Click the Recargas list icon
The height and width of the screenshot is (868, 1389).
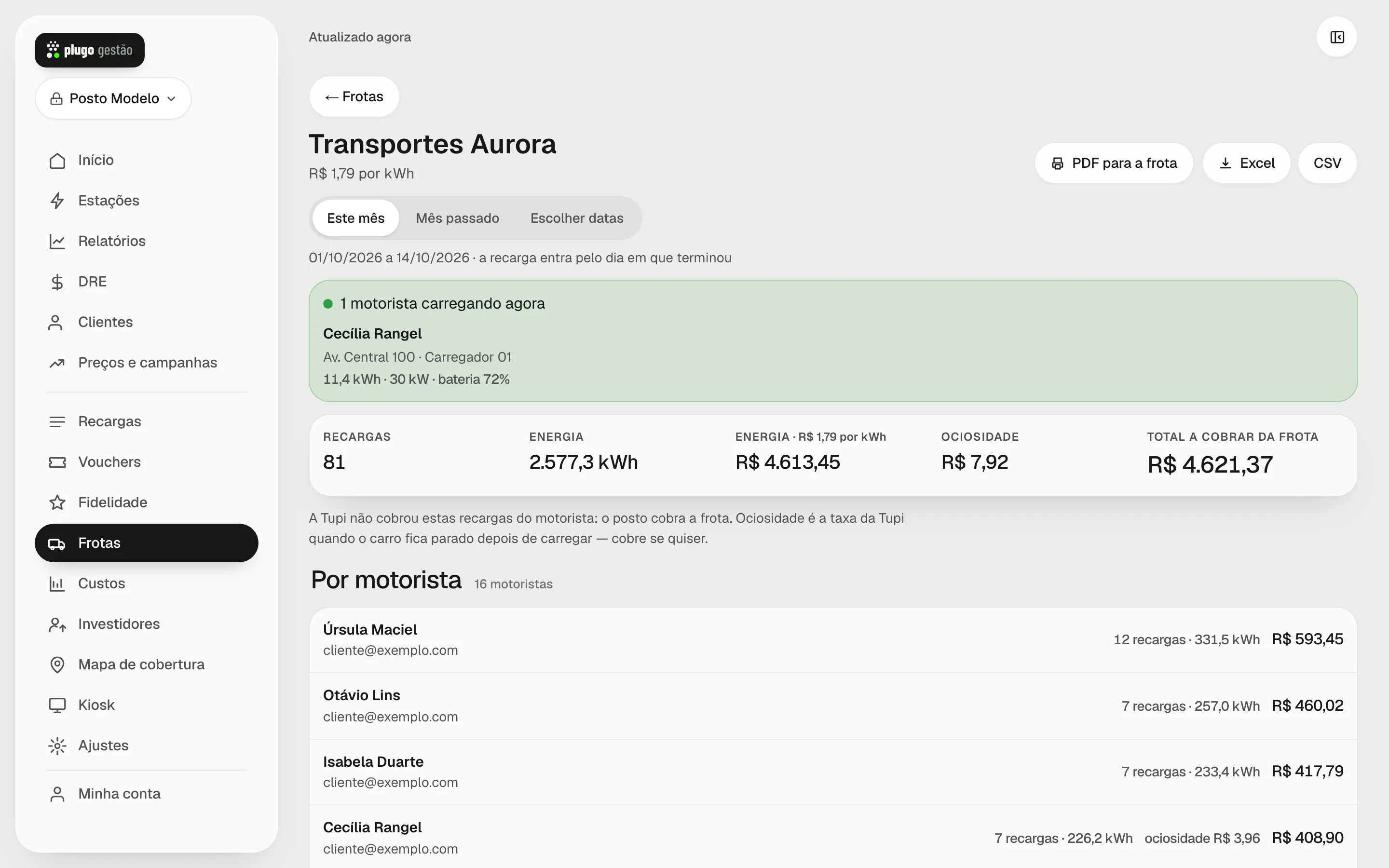tap(57, 422)
